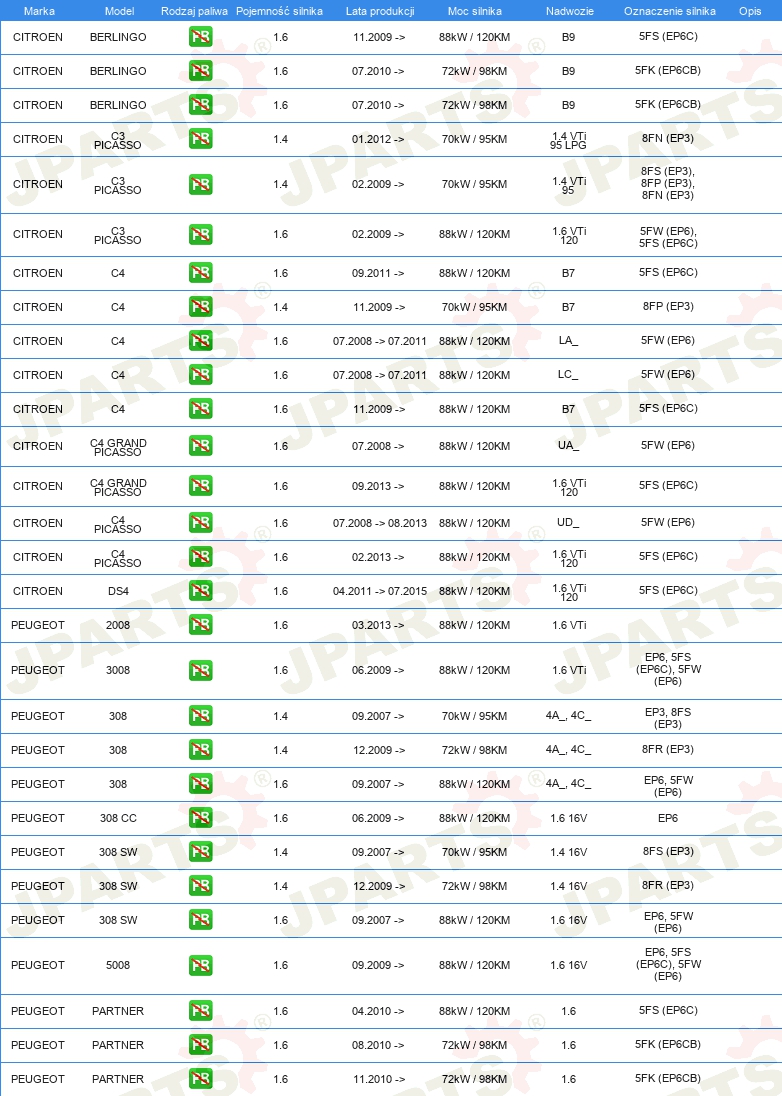Screen dimensions: 782x1096
Task: Click the Moc silnika column header
Action: 475,11
